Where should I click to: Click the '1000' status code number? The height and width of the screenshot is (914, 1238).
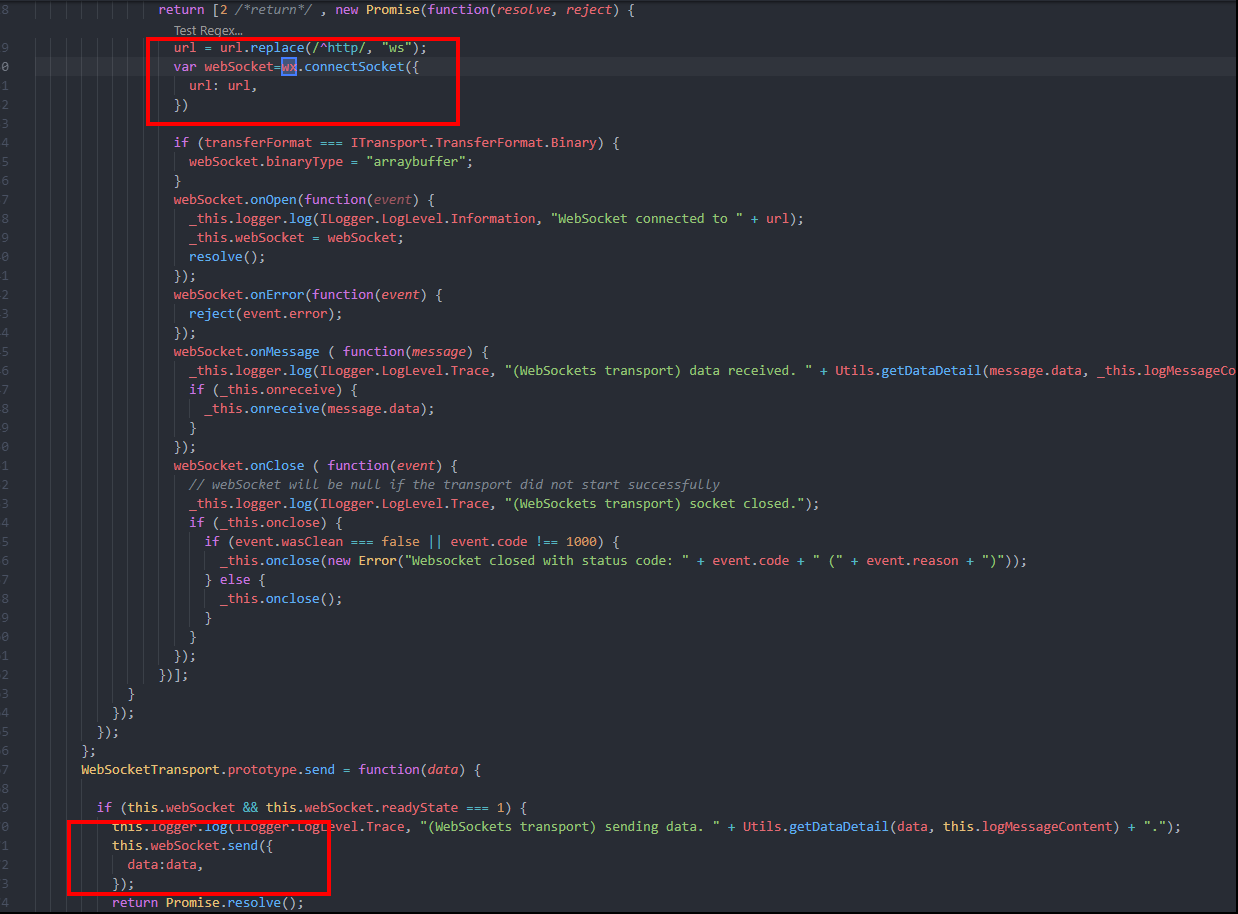(581, 541)
